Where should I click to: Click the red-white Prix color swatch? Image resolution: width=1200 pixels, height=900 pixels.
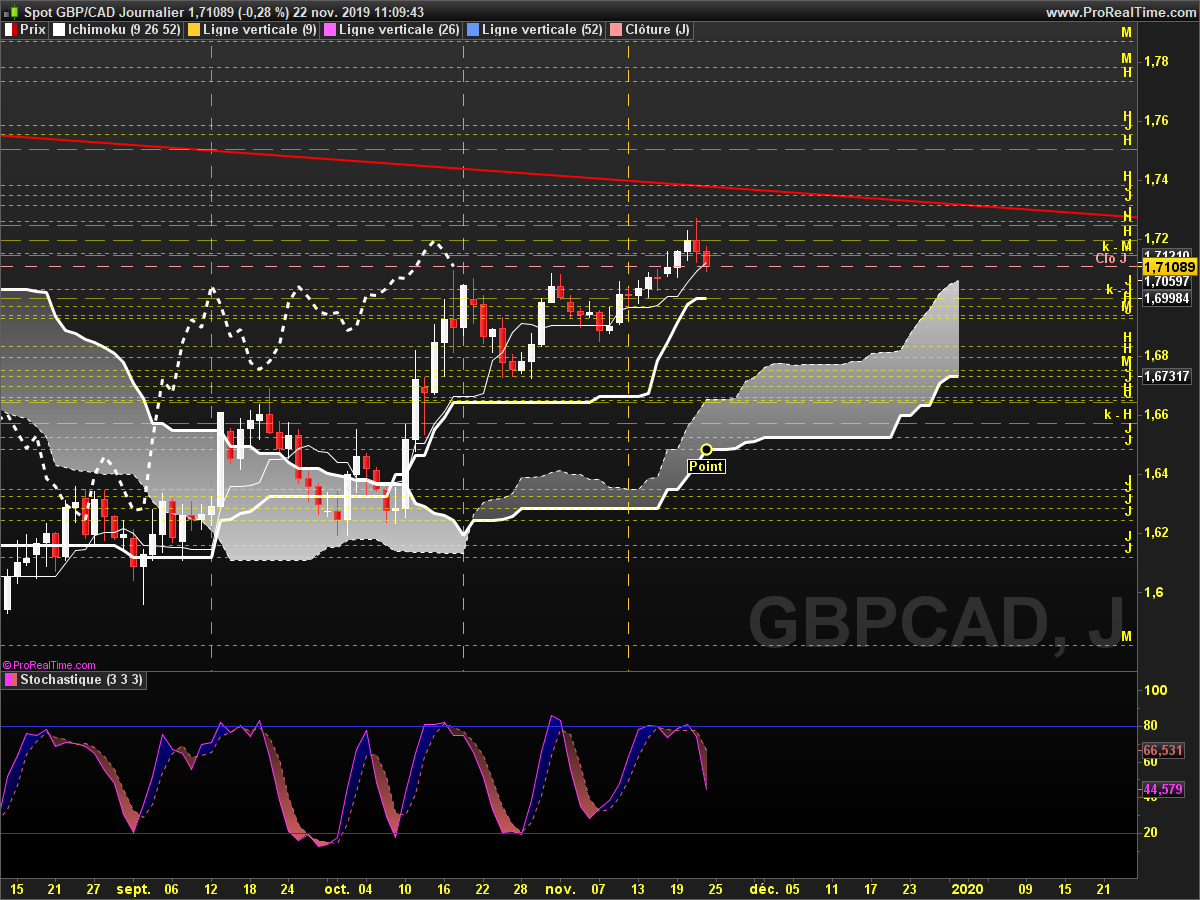pyautogui.click(x=11, y=30)
